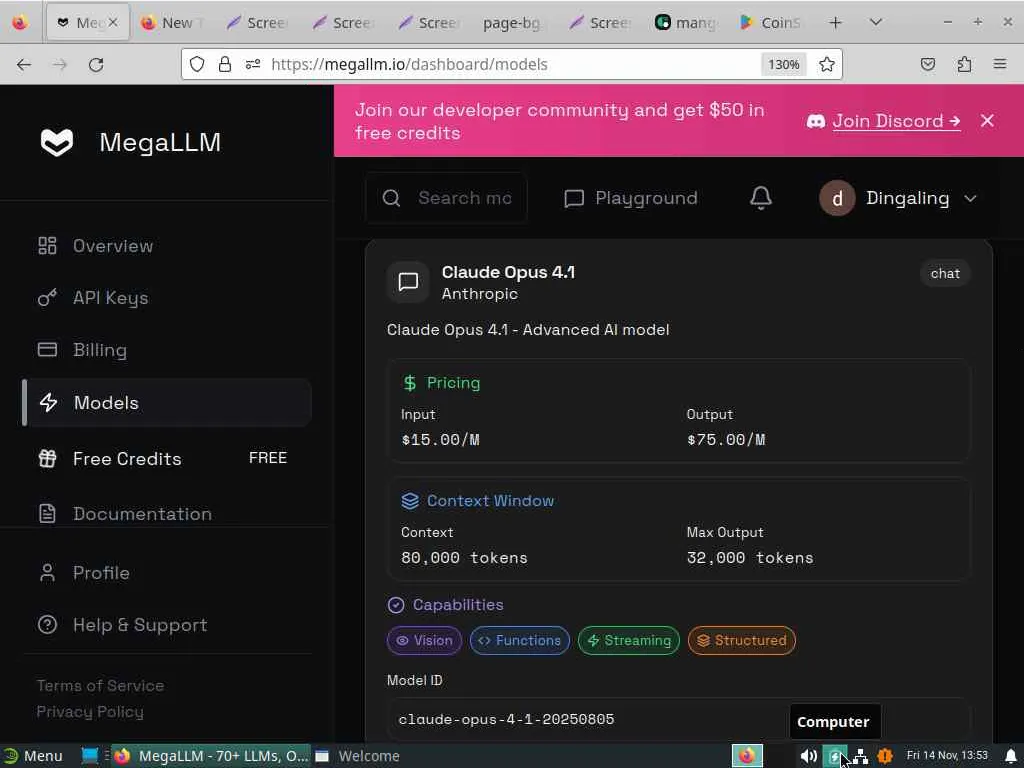Open the Firefox application menu
Viewport: 1024px width, 768px height.
coord(1000,64)
